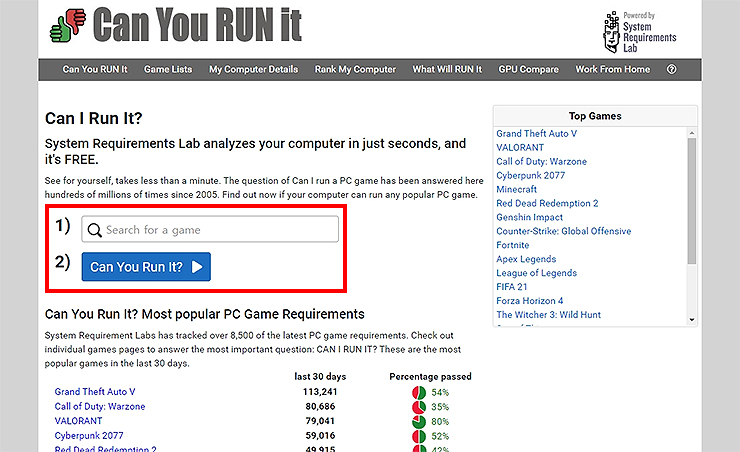Open Counter-Strike: Global Offensive link
Screen dimensions: 740x452
pyautogui.click(x=563, y=231)
